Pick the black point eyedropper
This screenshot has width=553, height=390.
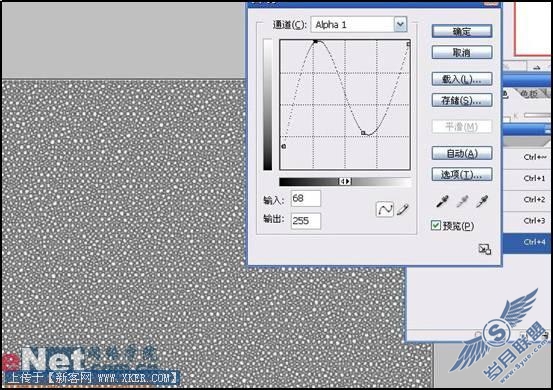pyautogui.click(x=443, y=202)
